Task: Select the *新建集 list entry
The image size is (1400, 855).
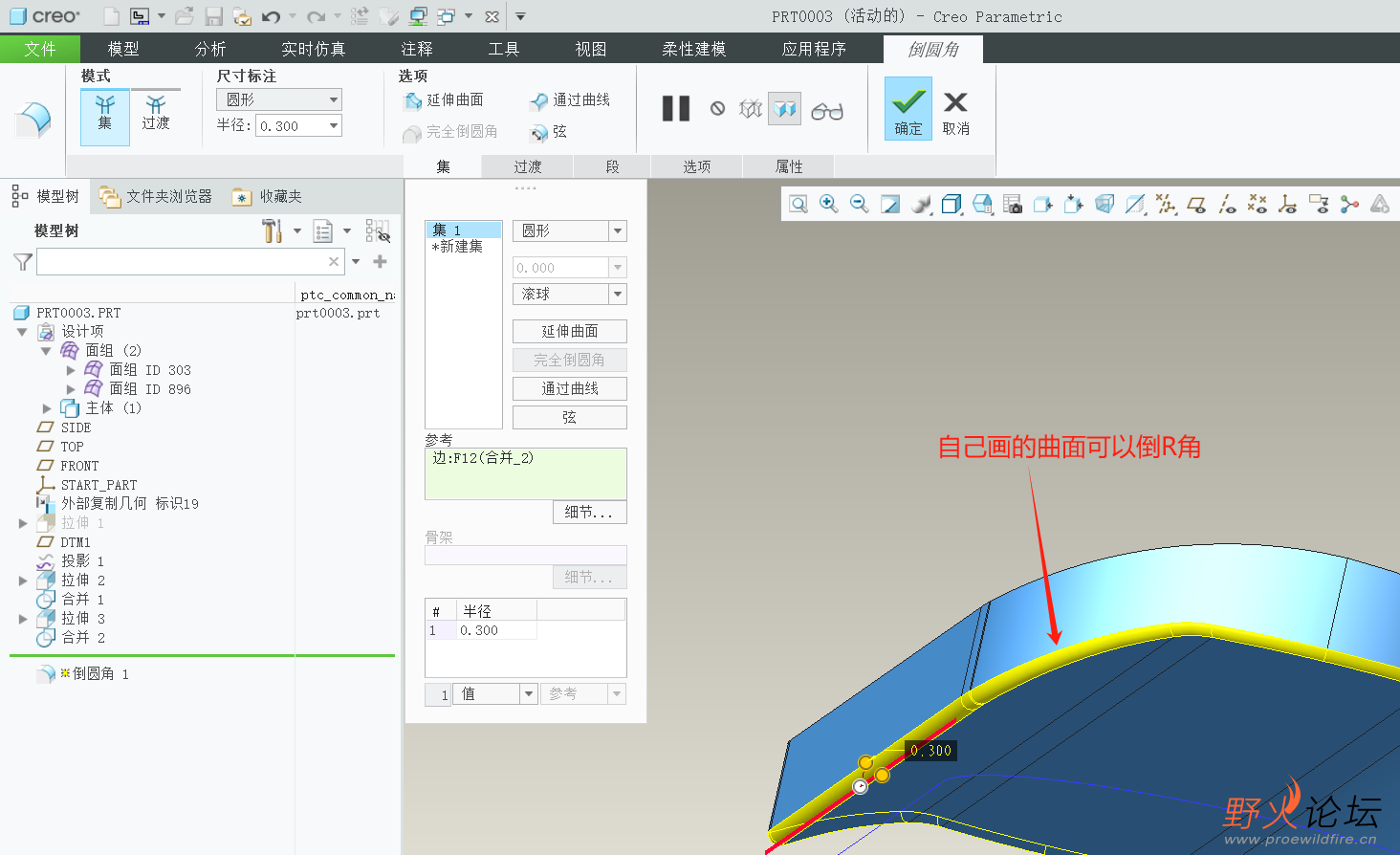Action: coord(457,246)
